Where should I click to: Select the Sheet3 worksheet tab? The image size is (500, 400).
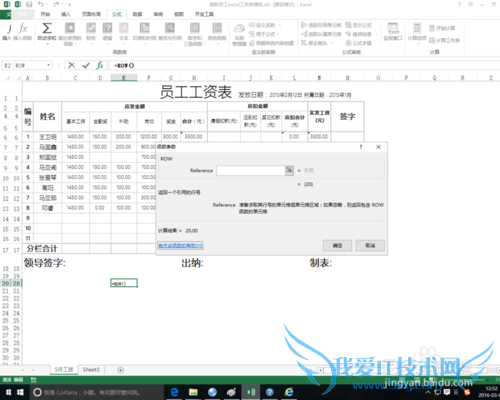[x=91, y=370]
